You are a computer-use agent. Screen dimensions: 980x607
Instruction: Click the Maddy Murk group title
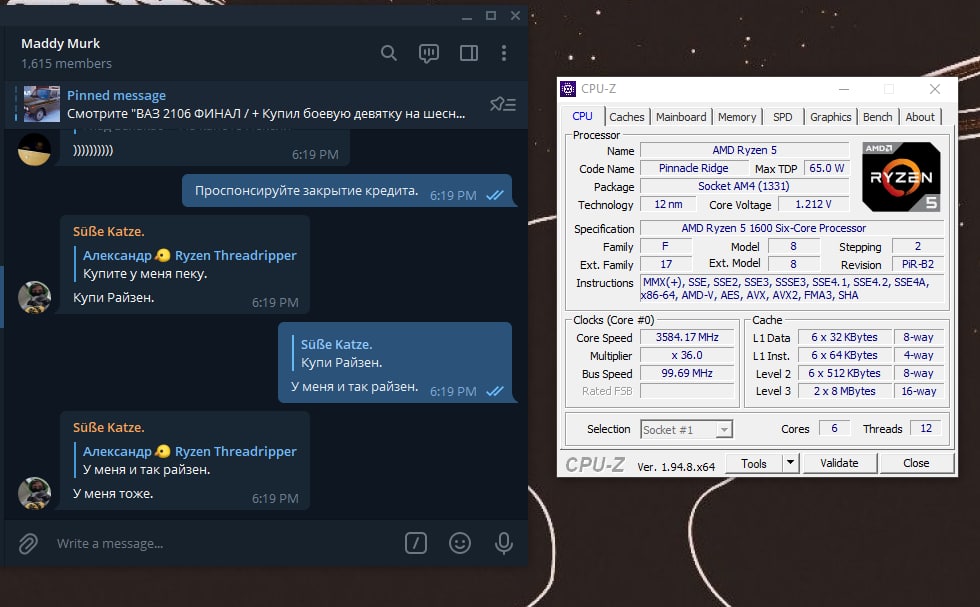click(x=61, y=44)
